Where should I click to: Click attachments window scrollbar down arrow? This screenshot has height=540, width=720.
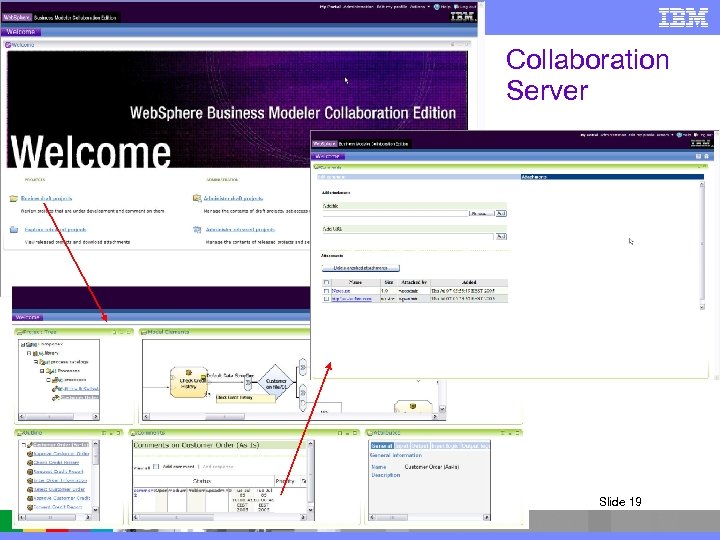pos(702,307)
